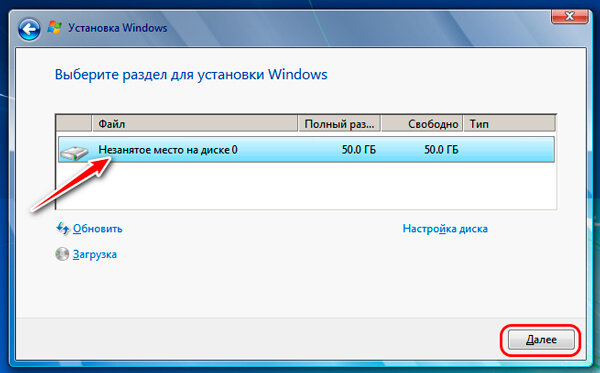Open the Загрузка driver link

pos(95,254)
